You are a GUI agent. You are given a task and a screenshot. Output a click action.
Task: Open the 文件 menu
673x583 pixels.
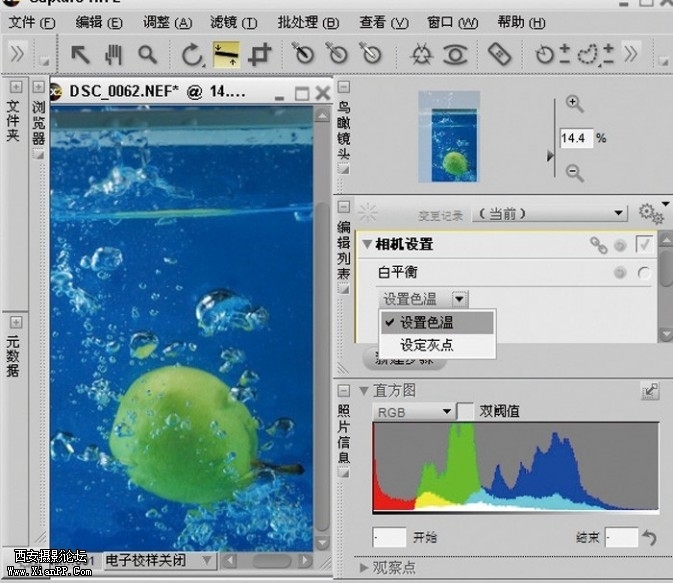[32, 22]
